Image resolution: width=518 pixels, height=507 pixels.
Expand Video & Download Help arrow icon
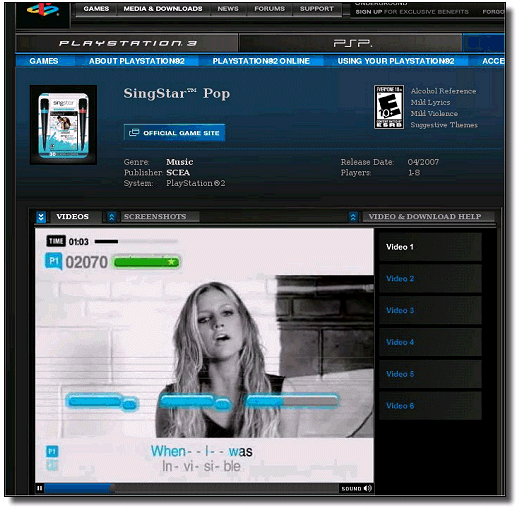[x=353, y=217]
